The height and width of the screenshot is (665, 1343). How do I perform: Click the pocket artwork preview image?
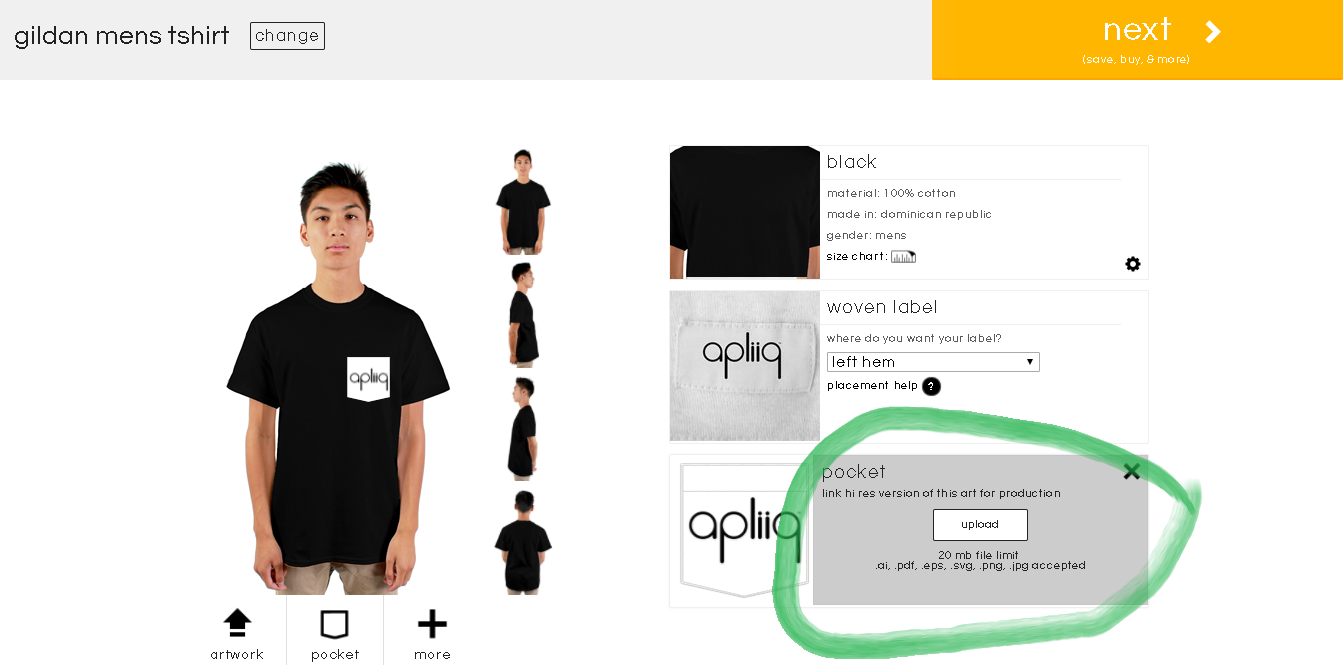742,530
